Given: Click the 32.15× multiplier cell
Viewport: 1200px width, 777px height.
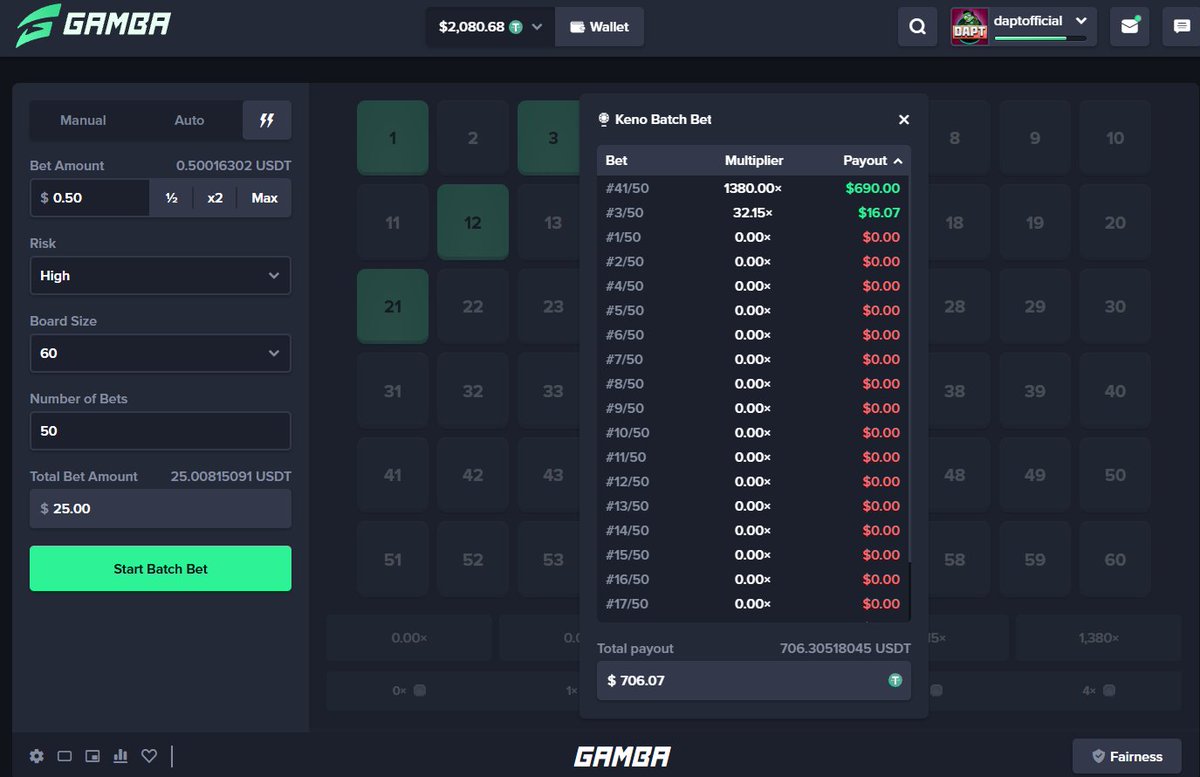Looking at the screenshot, I should [753, 213].
